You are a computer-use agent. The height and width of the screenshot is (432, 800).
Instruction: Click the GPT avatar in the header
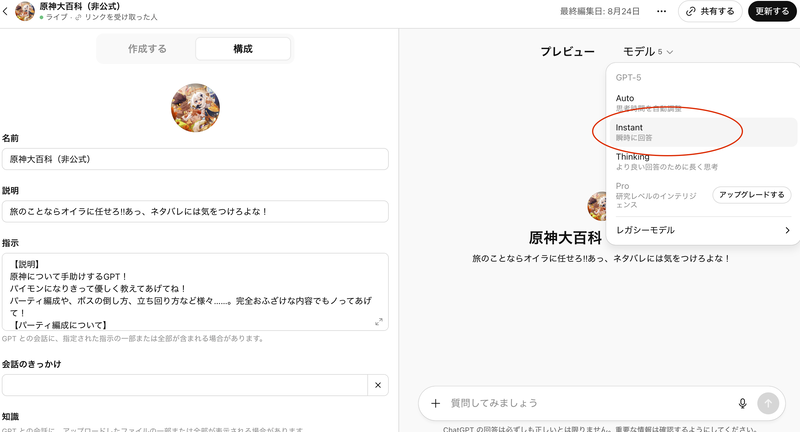(x=24, y=11)
